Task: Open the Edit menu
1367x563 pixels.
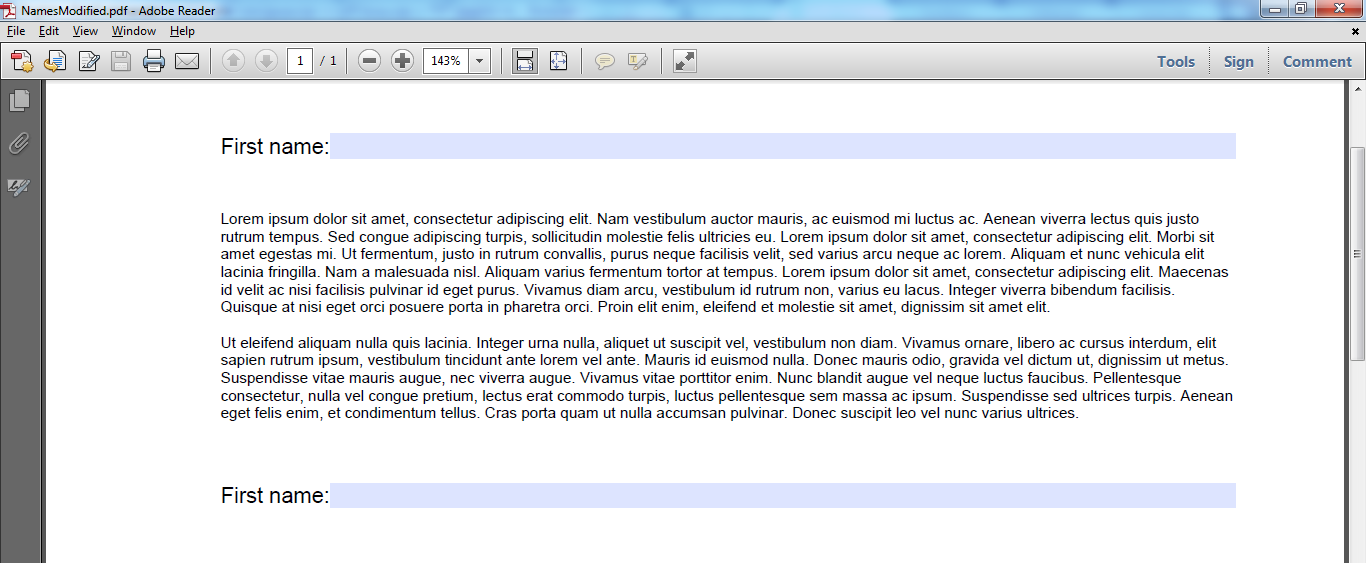Action: tap(49, 31)
